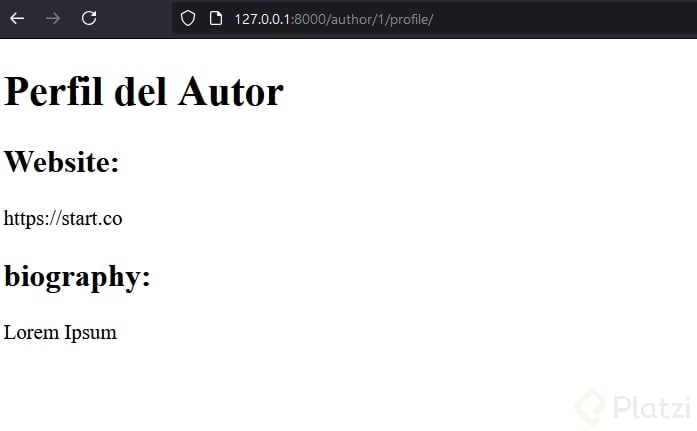Click the word 'Autor' in the heading

(231, 92)
